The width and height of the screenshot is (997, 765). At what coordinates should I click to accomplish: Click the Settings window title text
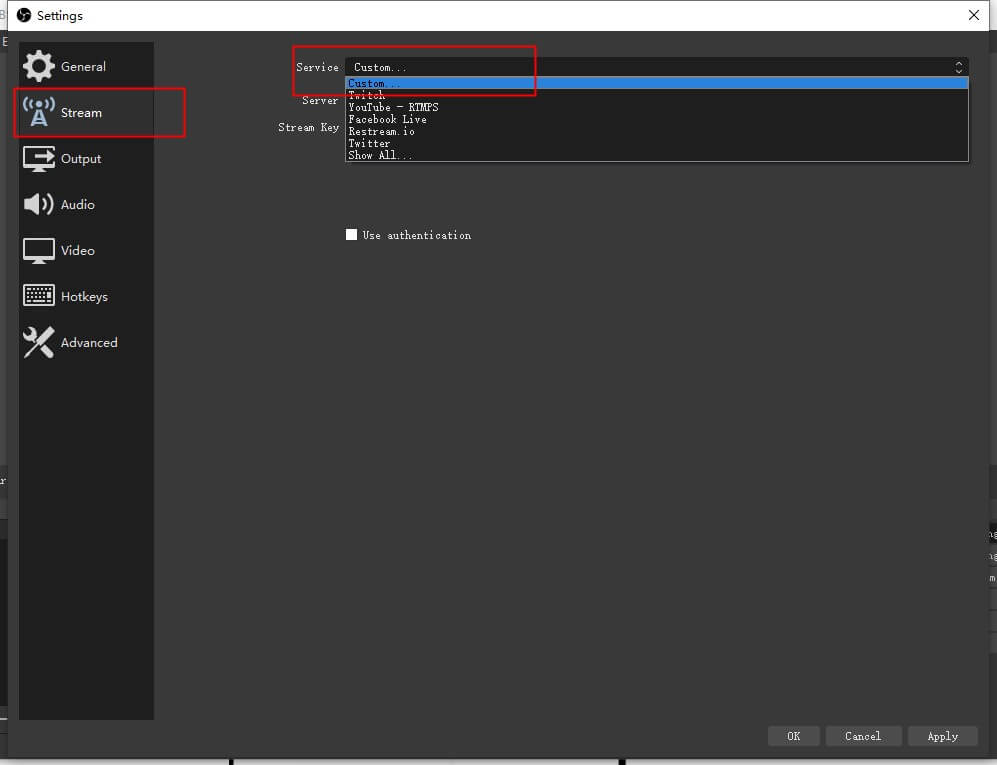(x=60, y=15)
